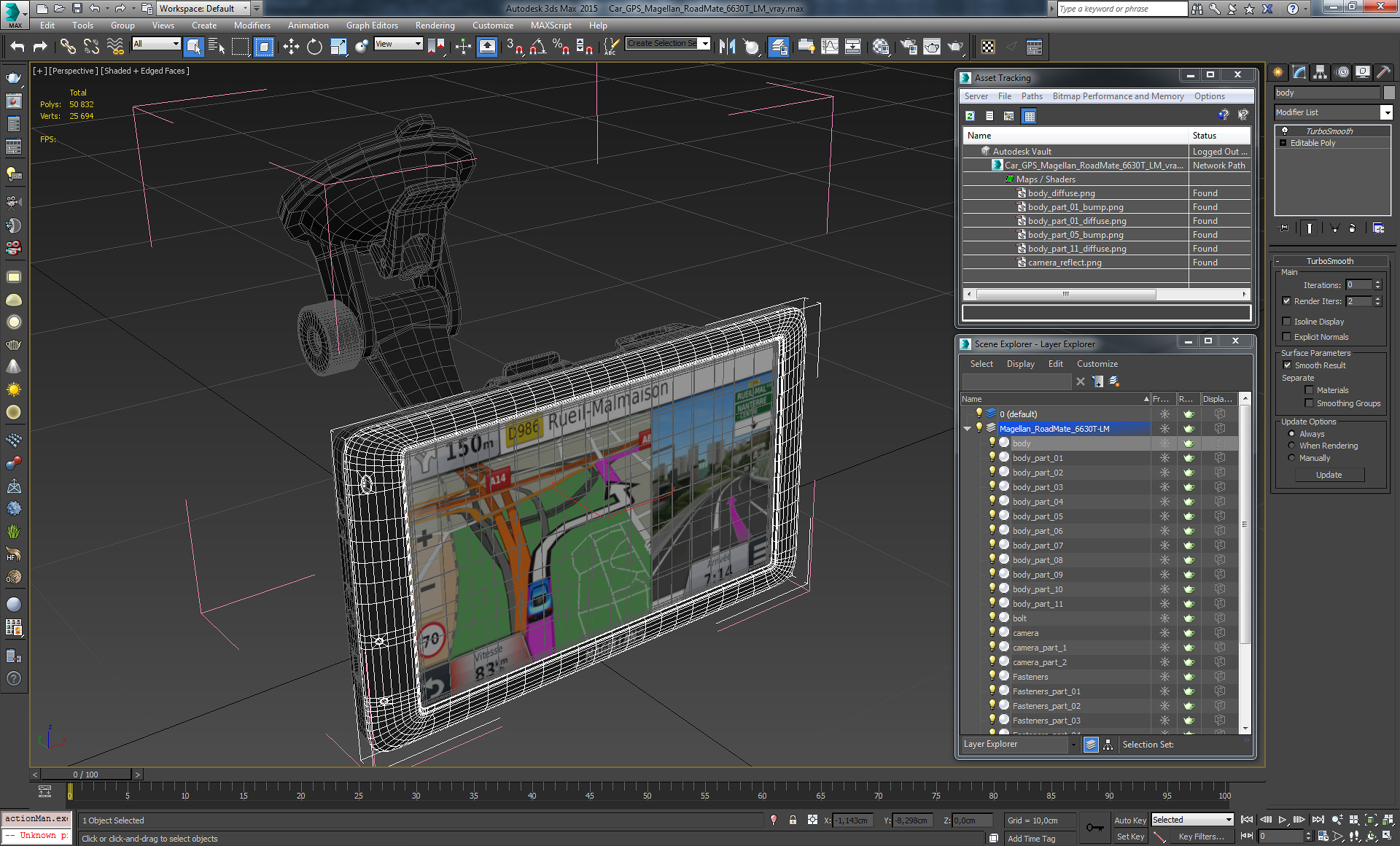Collapse the Magellan_RoadMate_6630T-LM layer

(x=968, y=429)
